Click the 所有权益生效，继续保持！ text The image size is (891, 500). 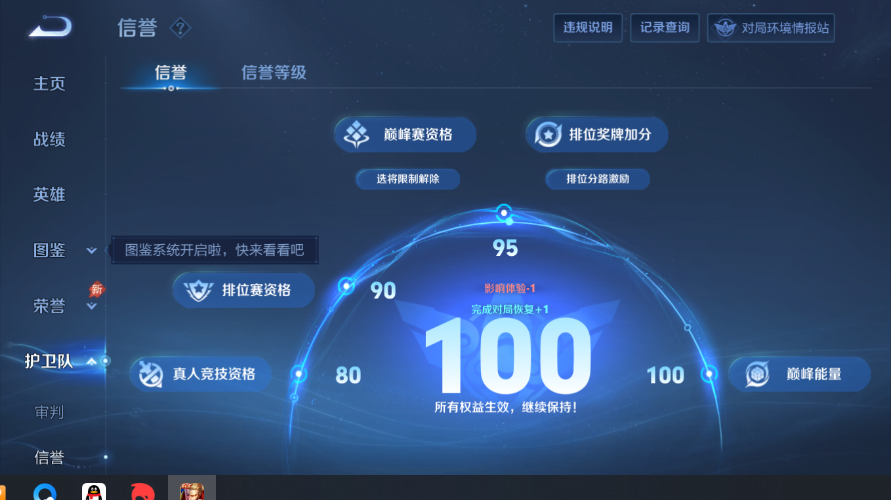click(506, 407)
